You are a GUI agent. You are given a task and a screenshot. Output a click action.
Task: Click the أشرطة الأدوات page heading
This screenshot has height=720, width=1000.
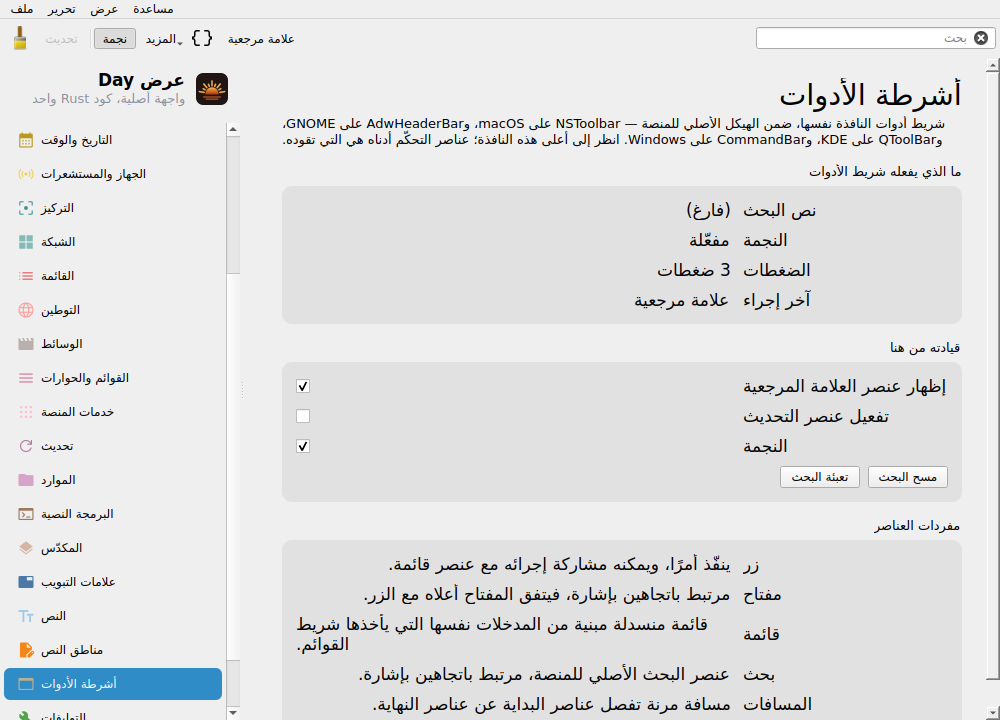870,95
